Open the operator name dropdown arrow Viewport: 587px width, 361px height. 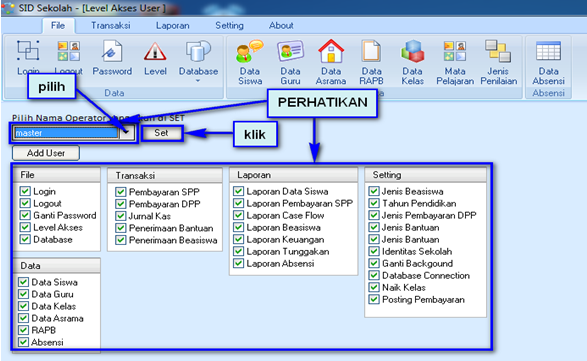(x=127, y=133)
